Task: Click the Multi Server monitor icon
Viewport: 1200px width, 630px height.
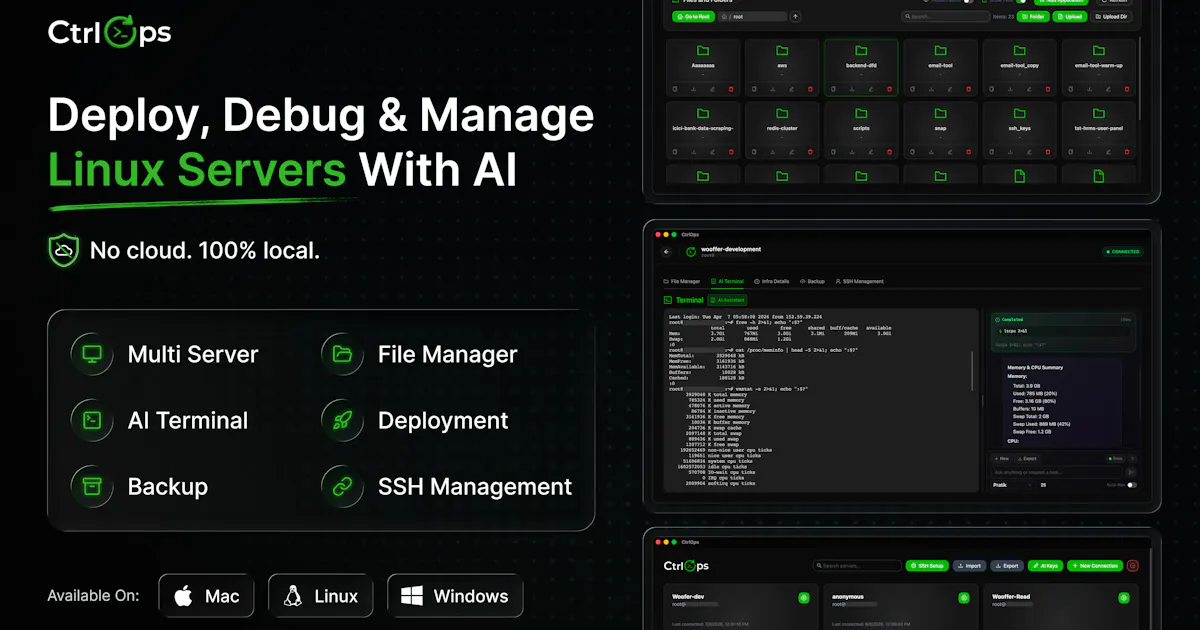Action: click(x=92, y=354)
